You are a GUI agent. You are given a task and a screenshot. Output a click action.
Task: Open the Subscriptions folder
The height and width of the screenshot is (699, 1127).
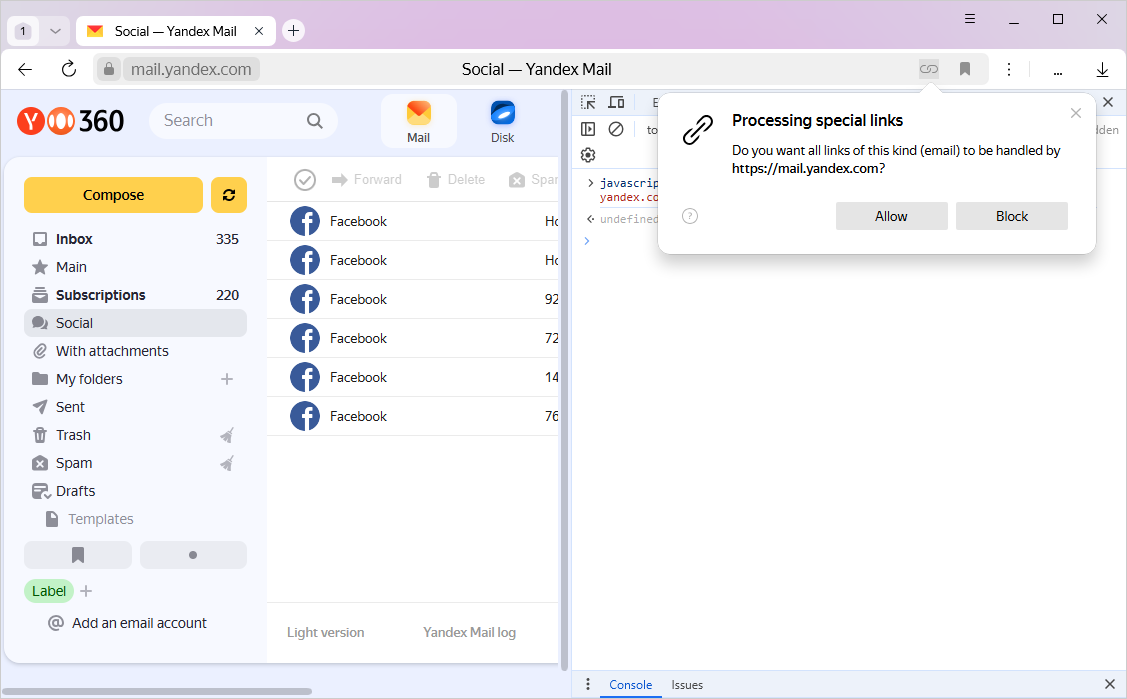tap(100, 295)
